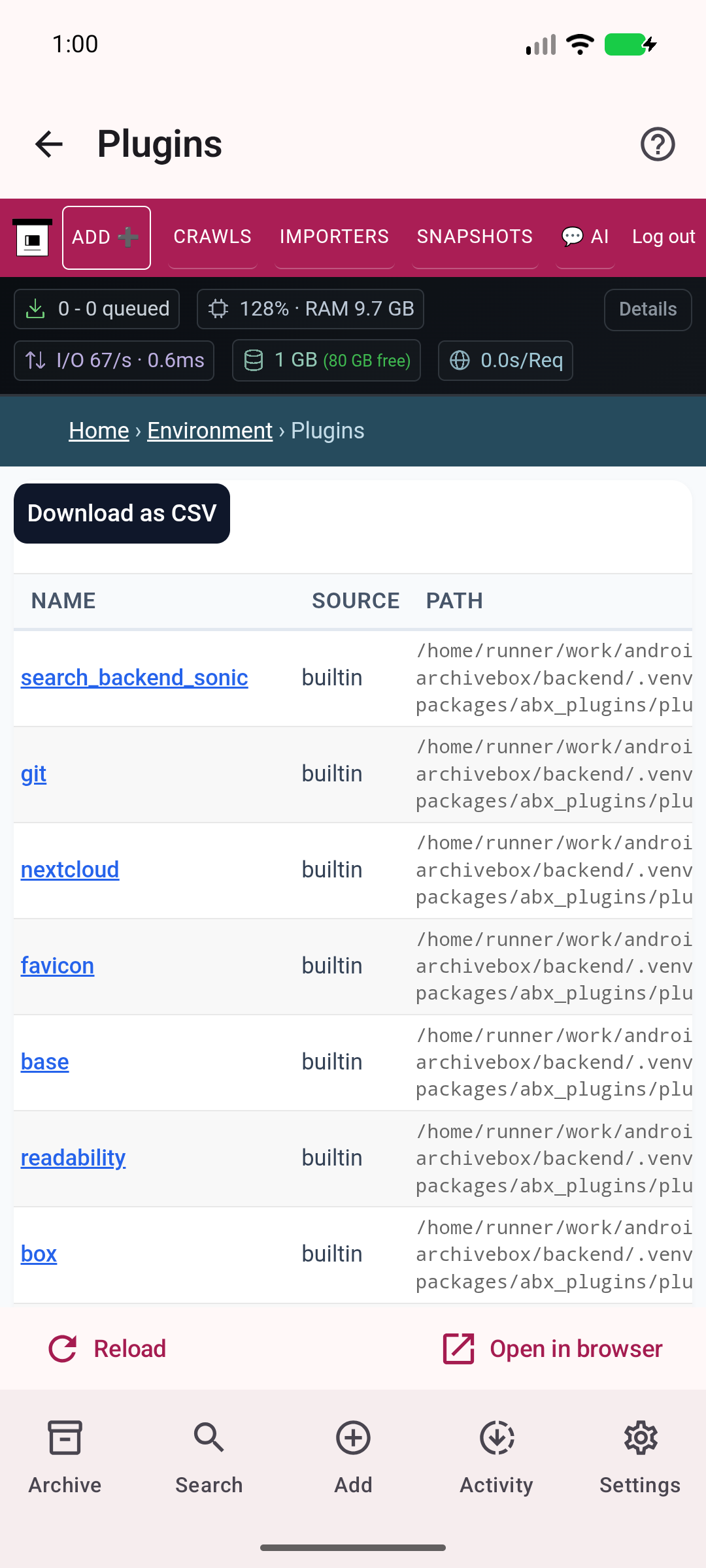Switch to Settings tab
This screenshot has width=706, height=1568.
click(640, 1458)
